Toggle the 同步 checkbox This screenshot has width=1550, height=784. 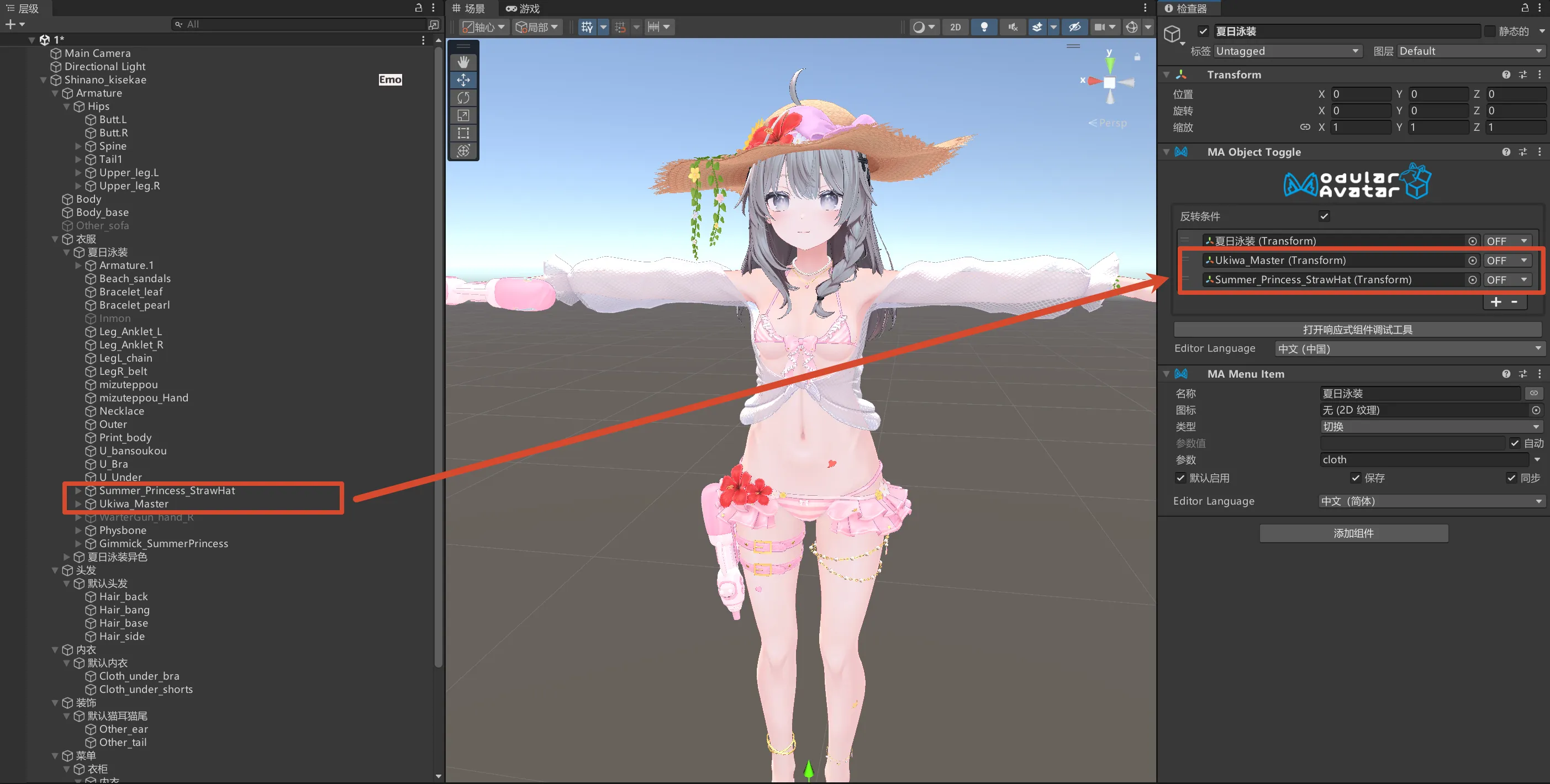click(x=1511, y=478)
